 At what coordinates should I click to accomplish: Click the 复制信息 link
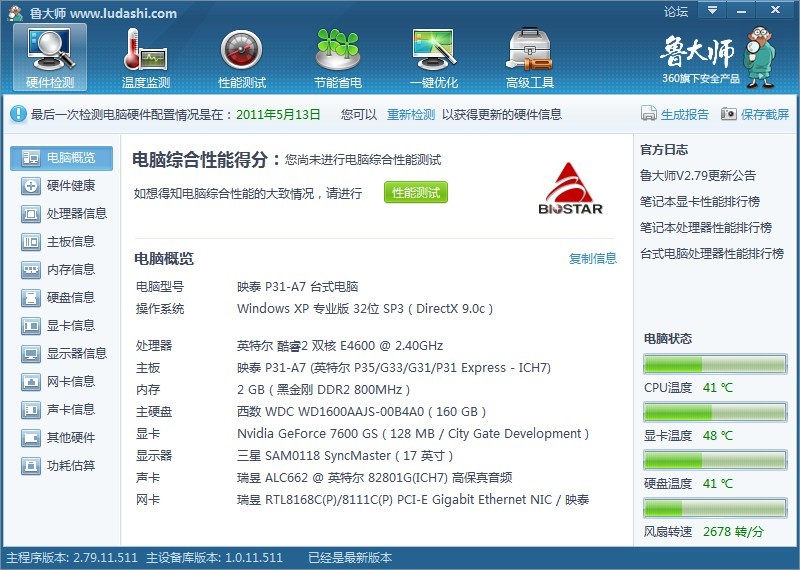coord(593,259)
